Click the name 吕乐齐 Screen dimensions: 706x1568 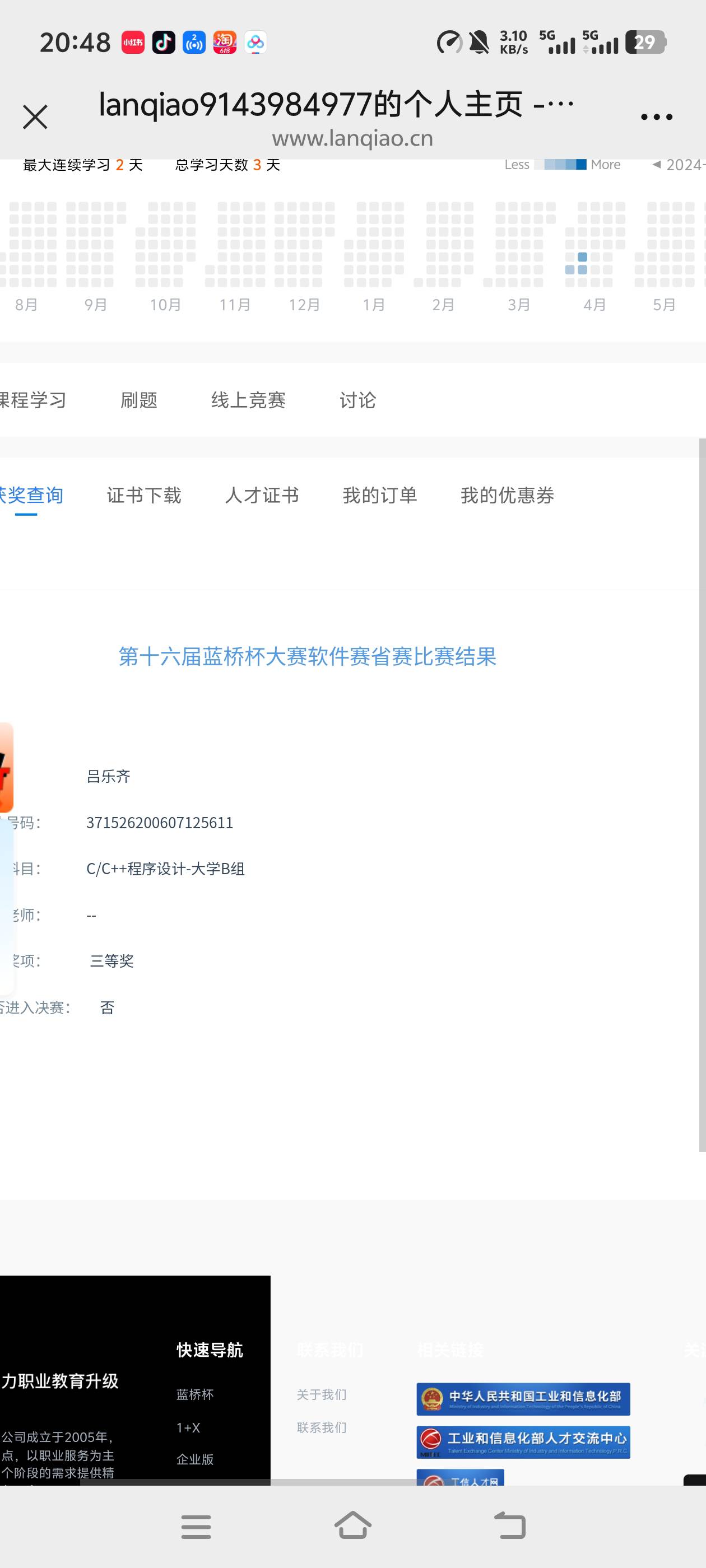pos(109,776)
